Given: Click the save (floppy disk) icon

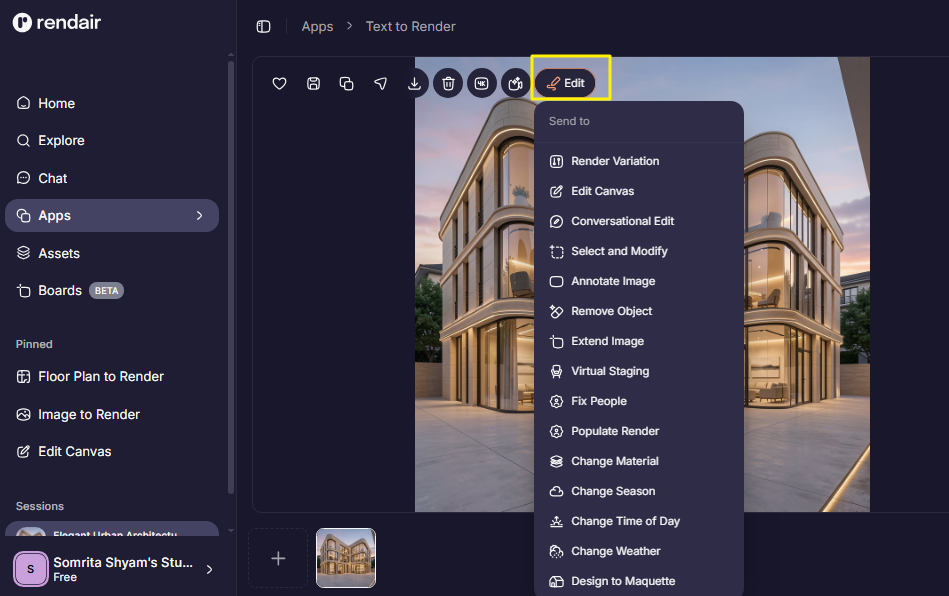Looking at the screenshot, I should pyautogui.click(x=313, y=84).
